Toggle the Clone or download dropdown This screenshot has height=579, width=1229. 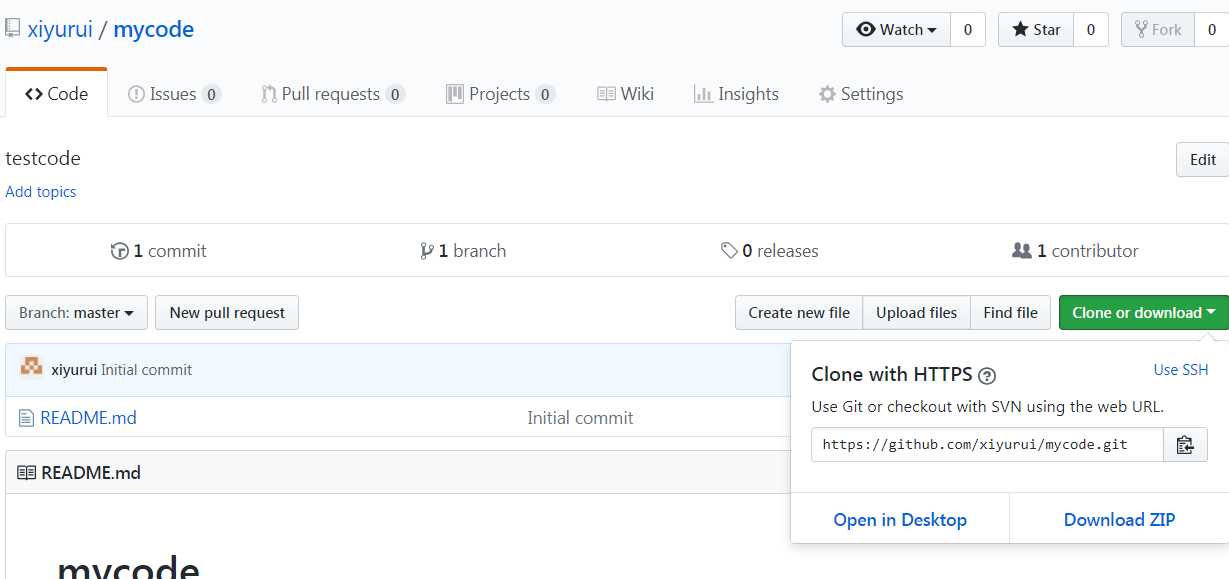coord(1143,313)
